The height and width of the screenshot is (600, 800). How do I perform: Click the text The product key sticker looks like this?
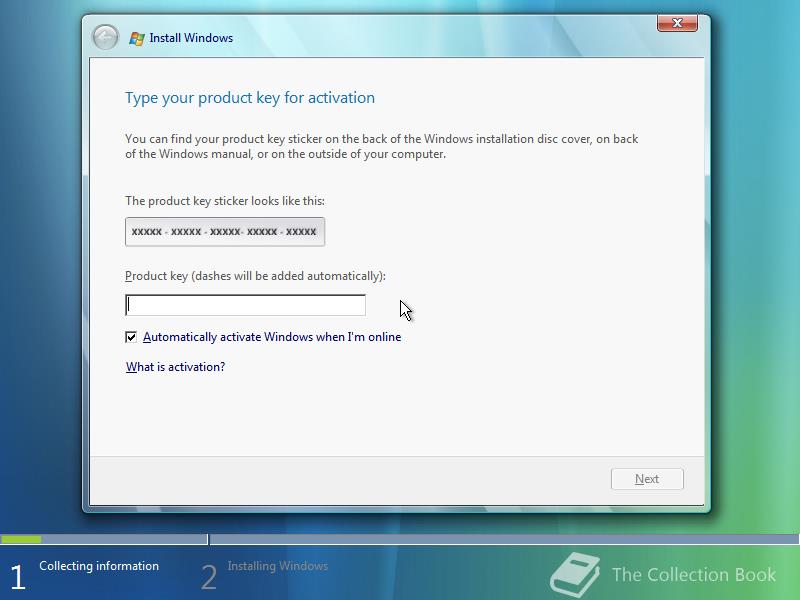(225, 201)
